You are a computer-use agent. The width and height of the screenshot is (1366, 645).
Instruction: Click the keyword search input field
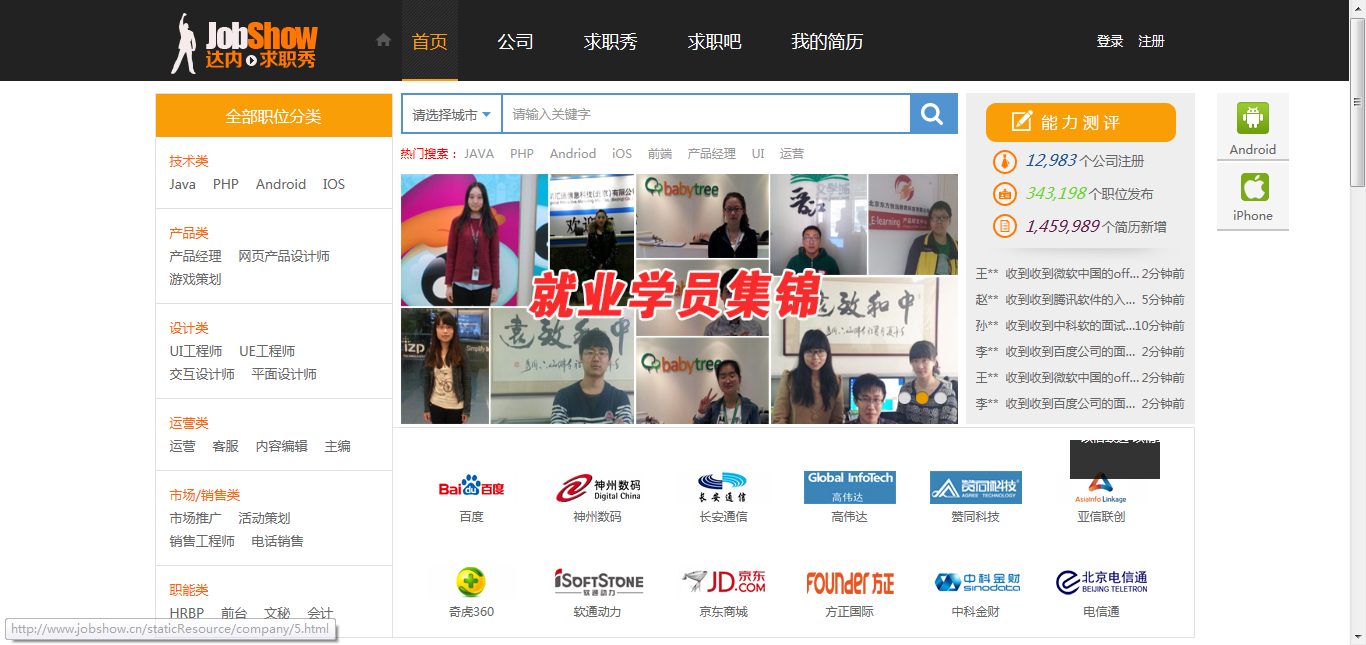(705, 114)
